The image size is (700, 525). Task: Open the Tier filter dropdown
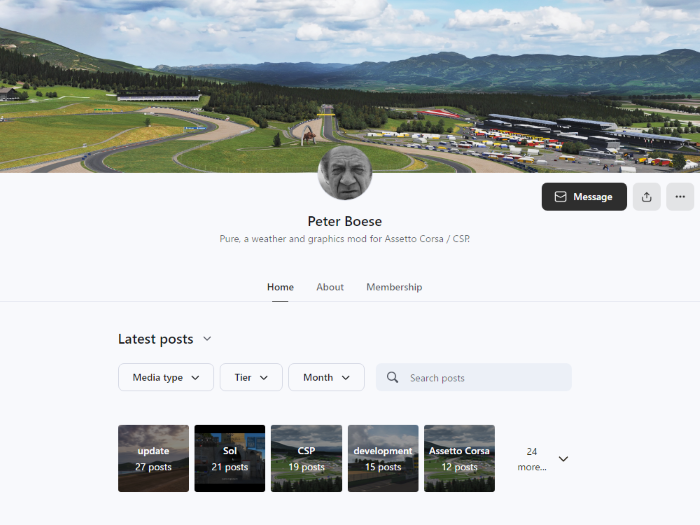tap(251, 378)
